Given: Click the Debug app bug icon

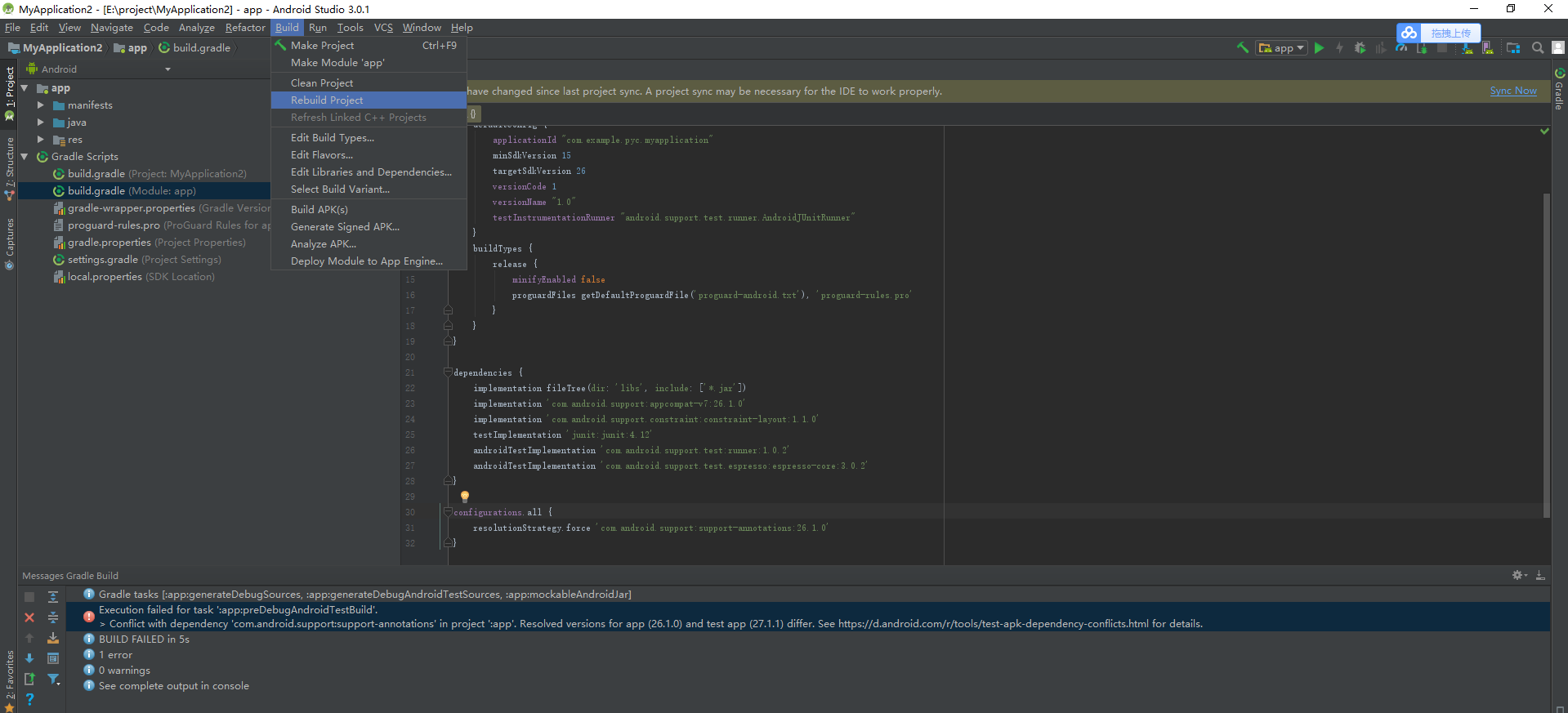Looking at the screenshot, I should point(1360,48).
